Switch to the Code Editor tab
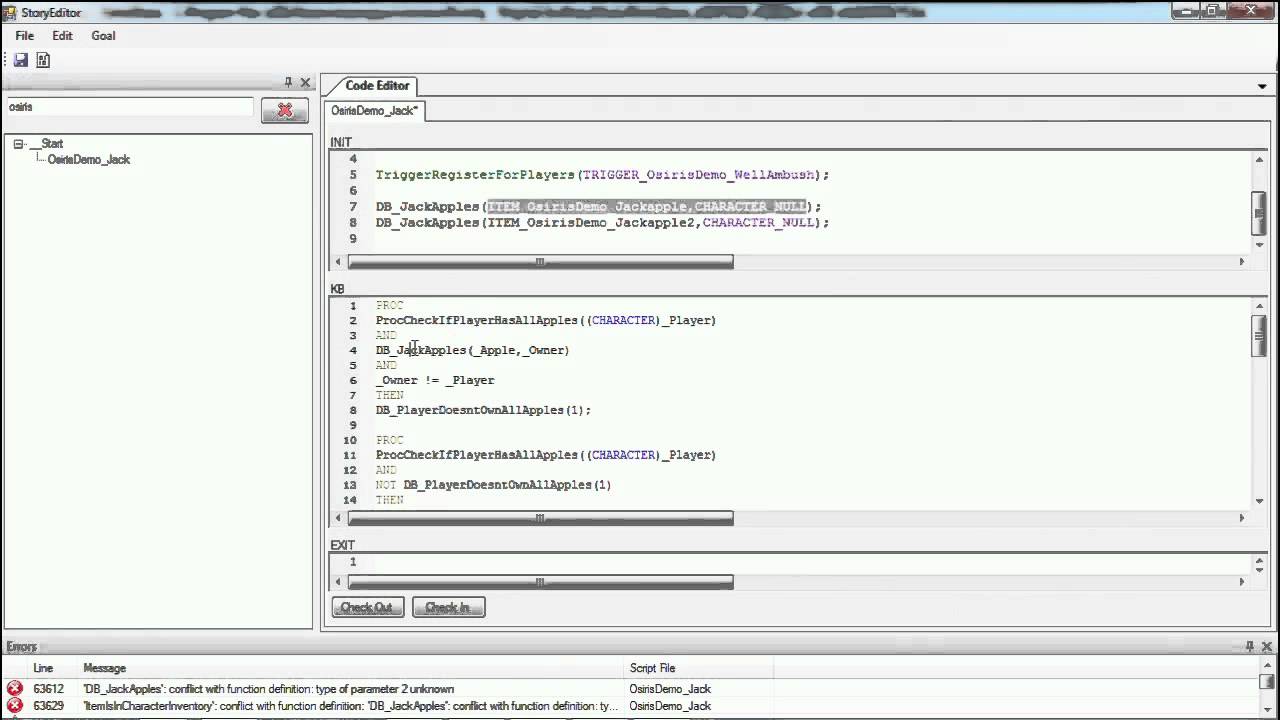 [x=377, y=86]
